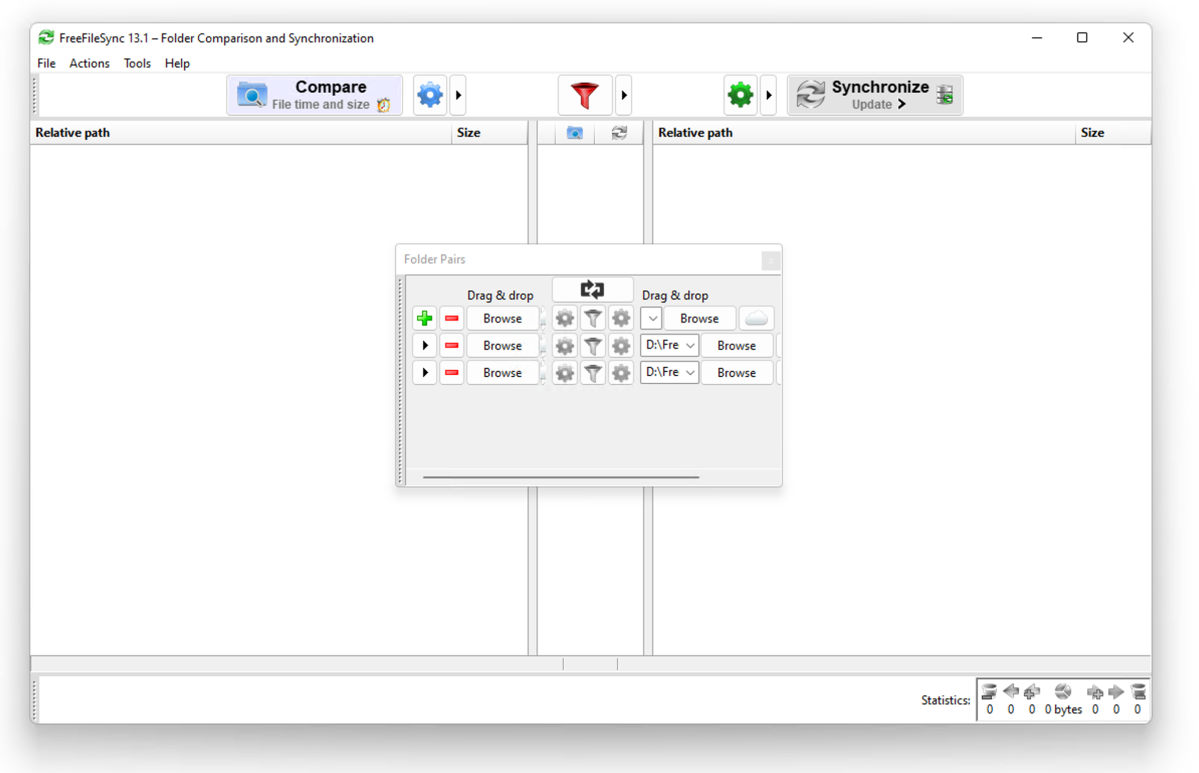Screen dimensions: 1199x773
Task: Click the '0 bytes' statistics value
Action: pyautogui.click(x=1063, y=710)
